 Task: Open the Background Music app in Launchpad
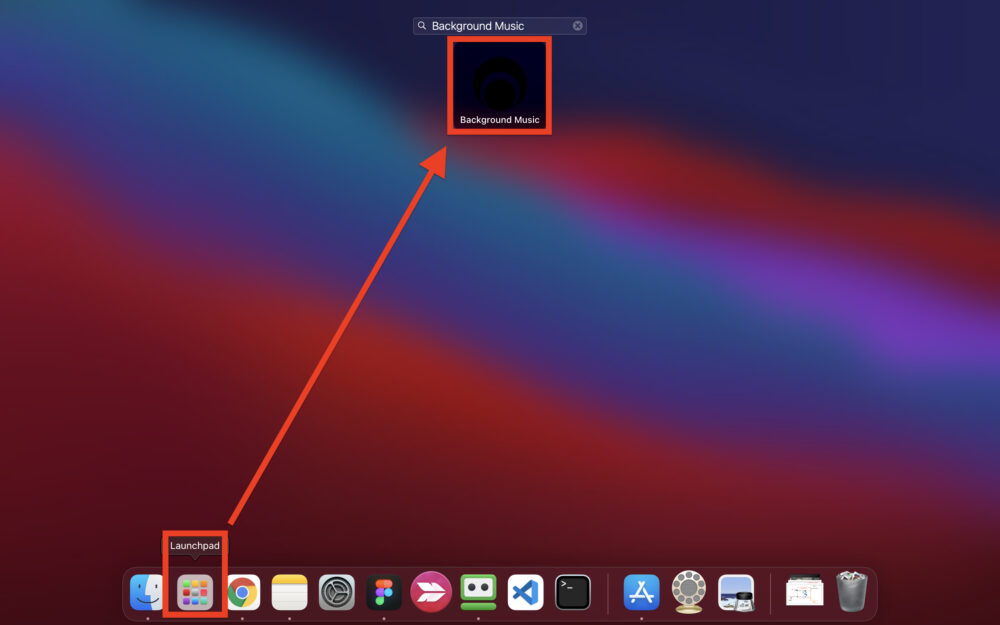499,85
